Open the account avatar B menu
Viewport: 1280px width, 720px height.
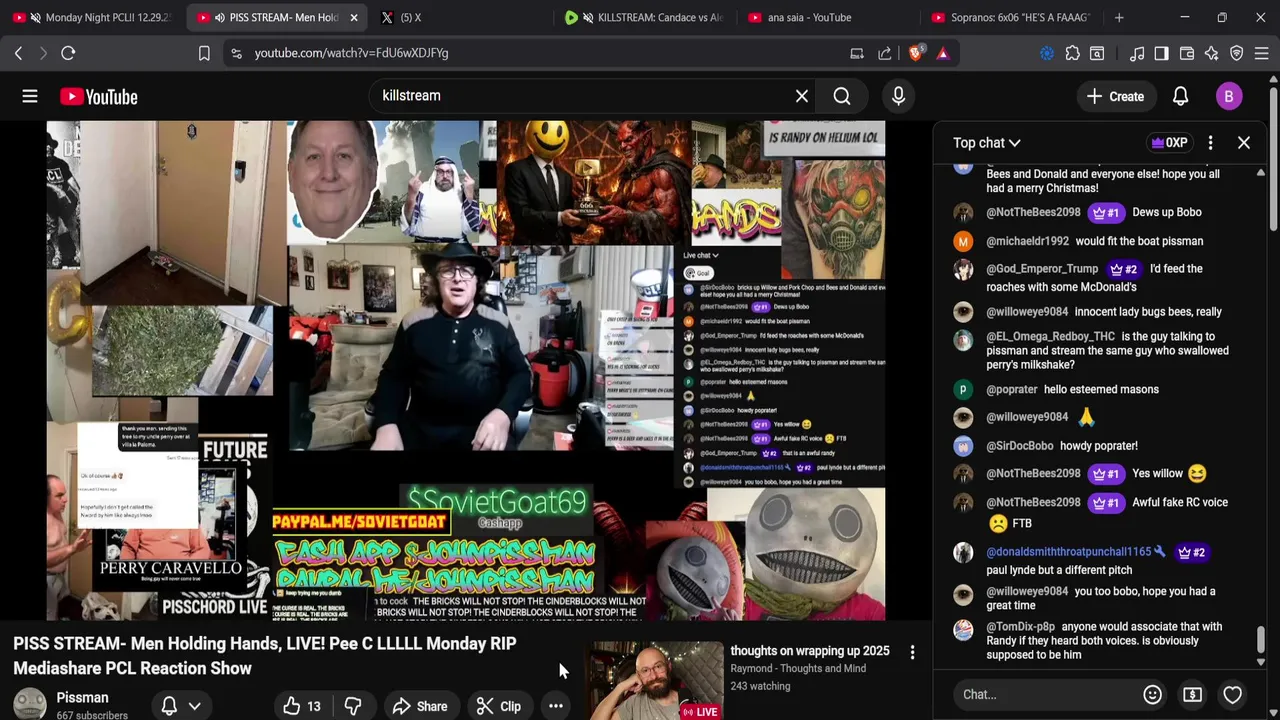coord(1229,96)
